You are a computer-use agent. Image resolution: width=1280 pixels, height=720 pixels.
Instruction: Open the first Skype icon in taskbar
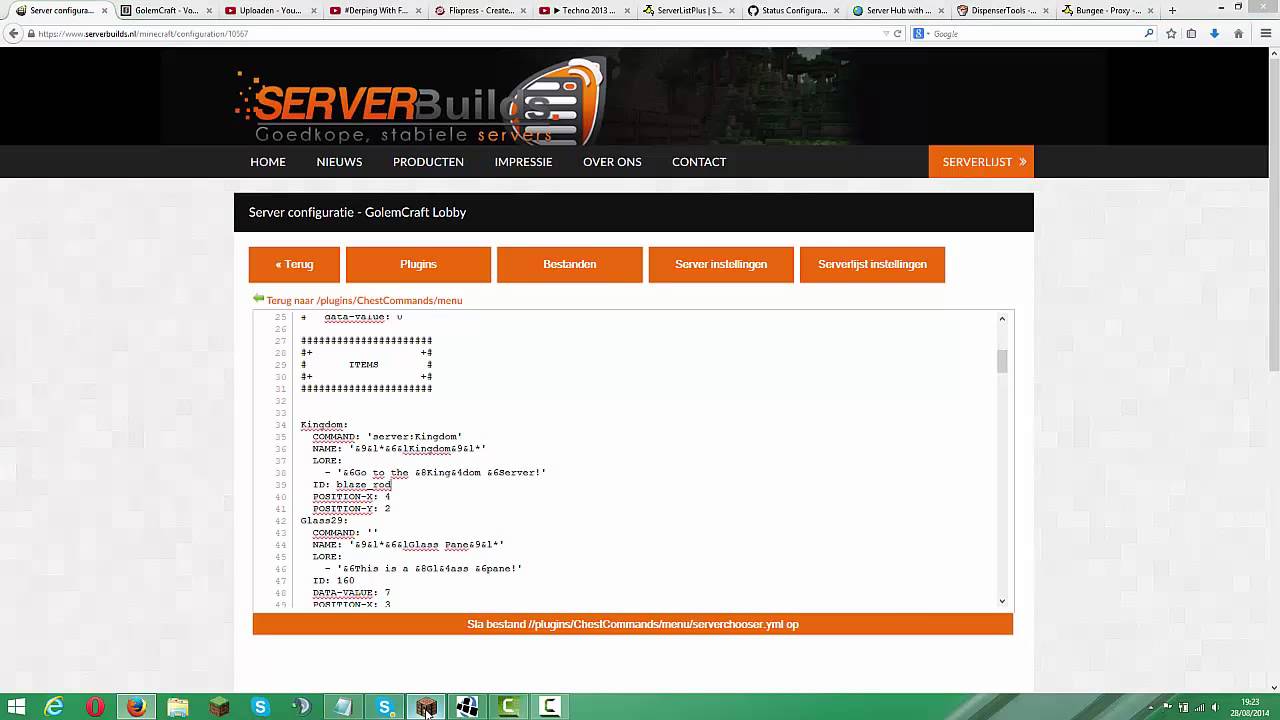[x=260, y=708]
